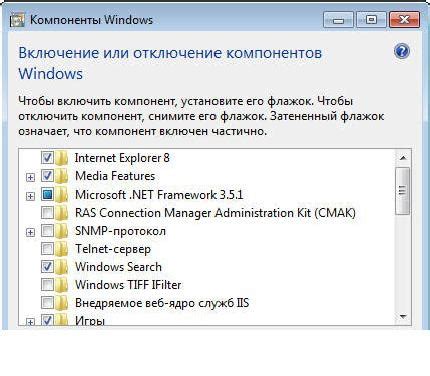
Task: Enable the Telnet-сервер checkbox
Action: coord(47,248)
